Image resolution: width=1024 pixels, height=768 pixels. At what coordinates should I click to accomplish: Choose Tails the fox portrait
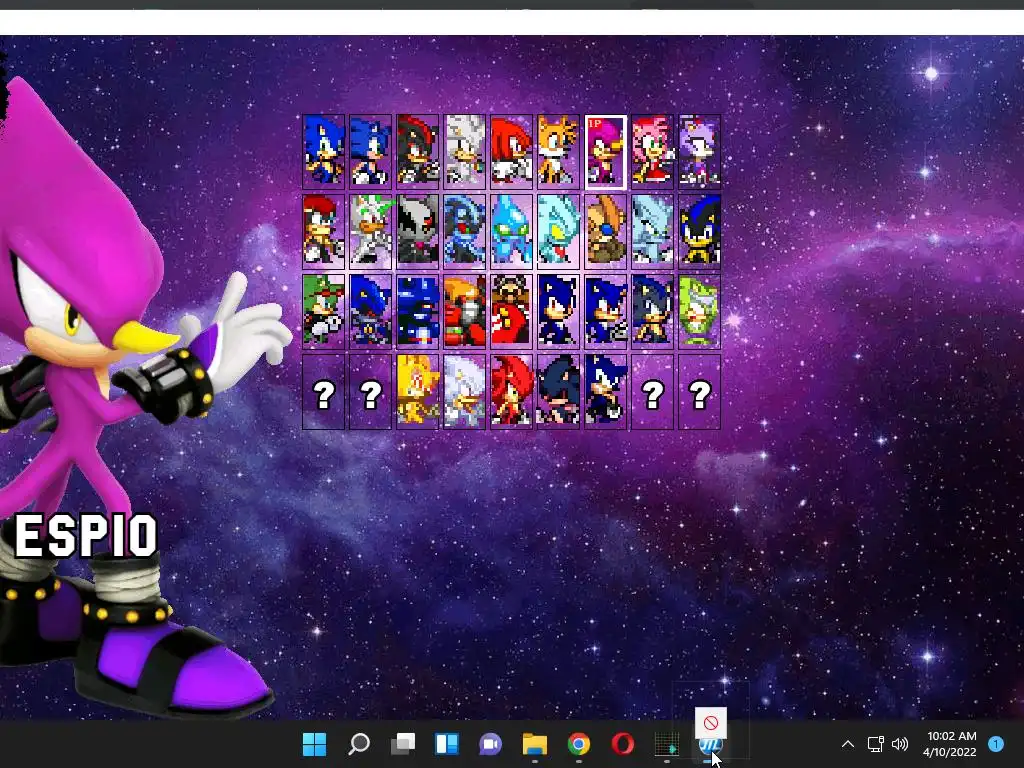pos(558,152)
